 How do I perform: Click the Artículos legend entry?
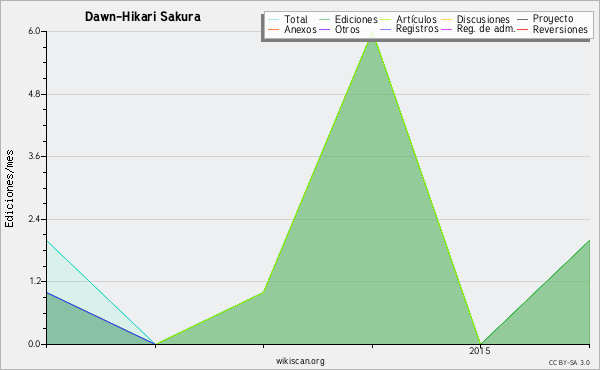[408, 19]
